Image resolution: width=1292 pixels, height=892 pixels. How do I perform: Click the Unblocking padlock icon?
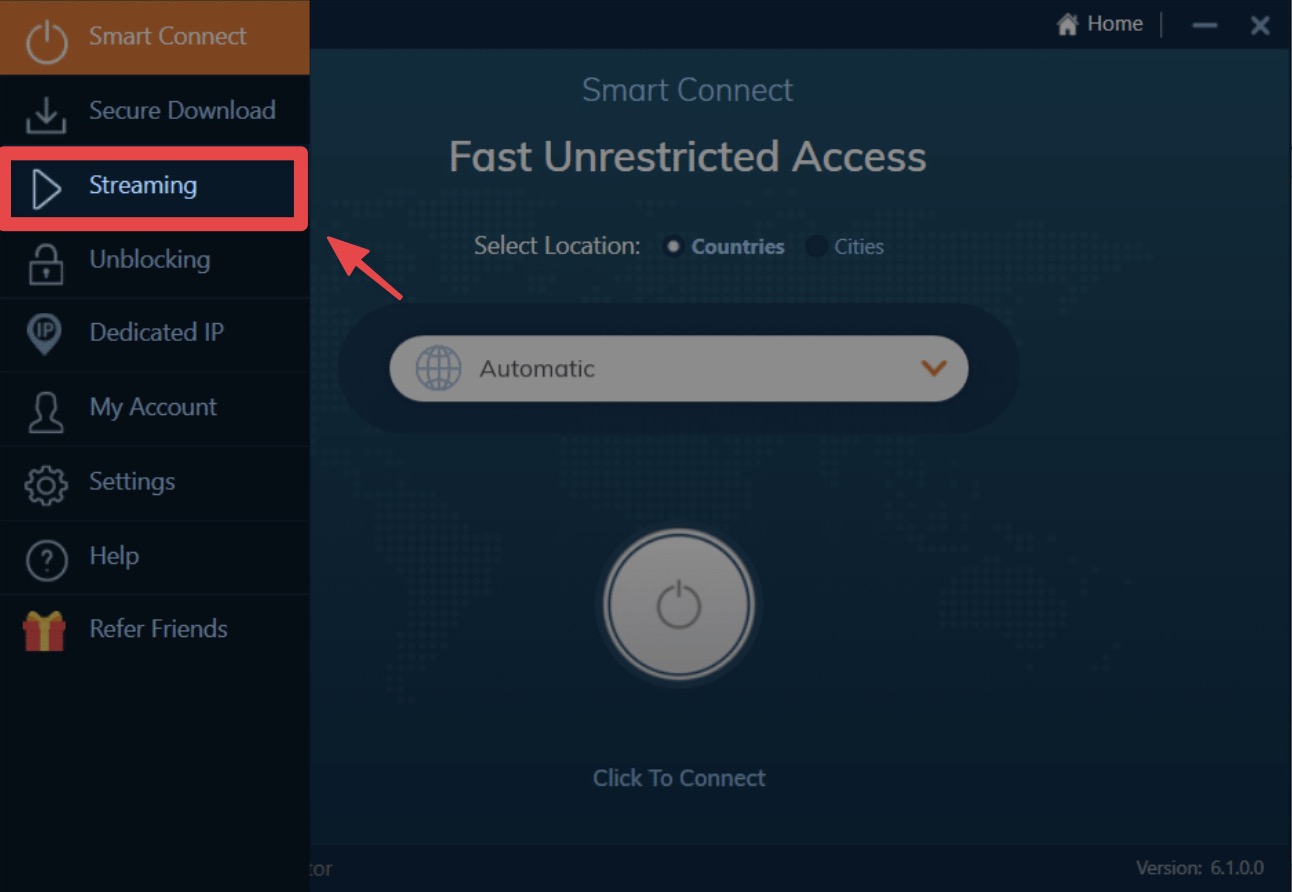[45, 263]
